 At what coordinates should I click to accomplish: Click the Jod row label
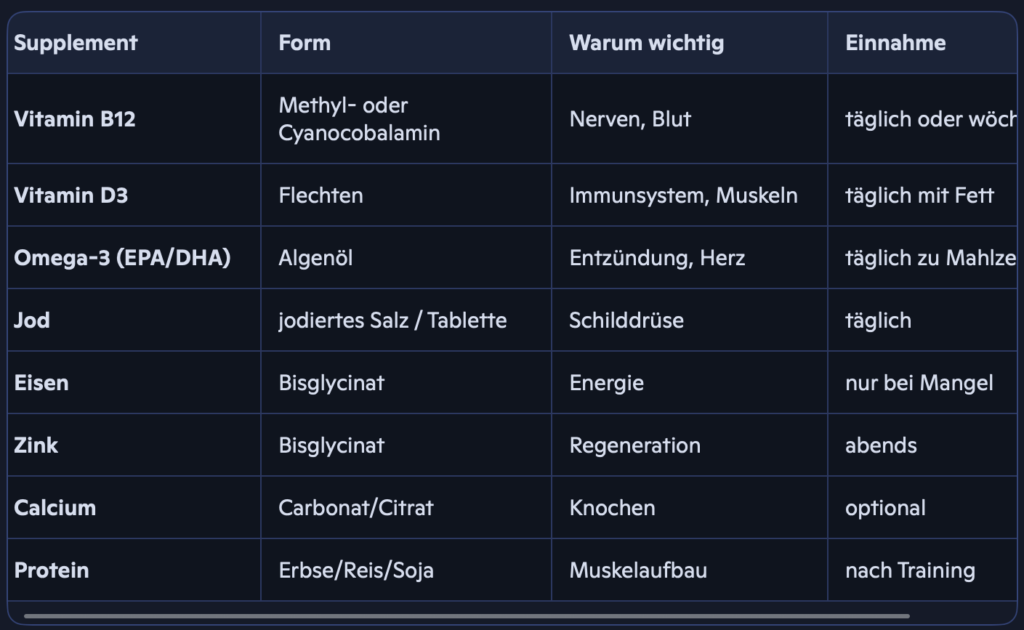(x=32, y=320)
